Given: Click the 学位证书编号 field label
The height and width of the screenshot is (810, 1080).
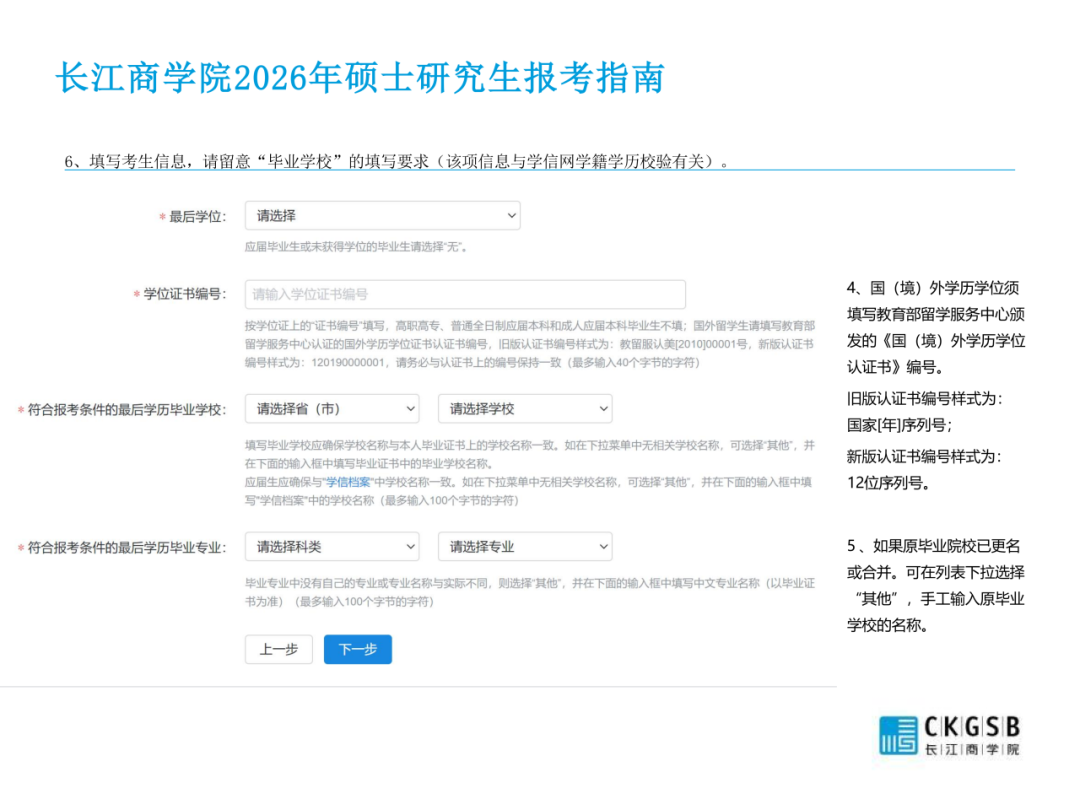Looking at the screenshot, I should pos(184,295).
